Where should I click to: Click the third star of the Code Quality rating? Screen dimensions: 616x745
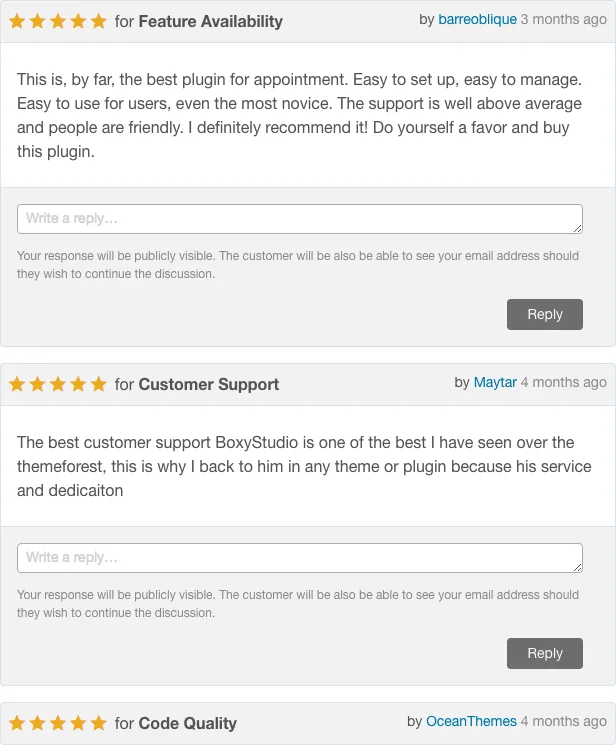coord(58,723)
